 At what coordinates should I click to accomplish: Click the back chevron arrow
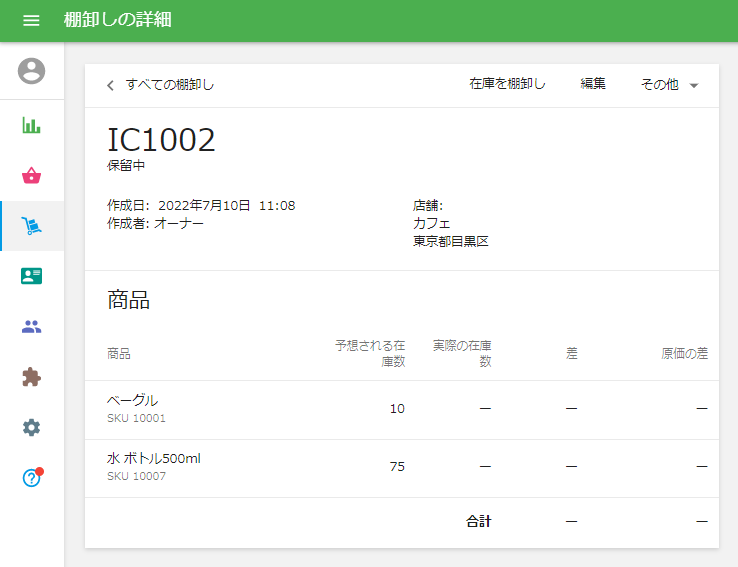[x=110, y=85]
